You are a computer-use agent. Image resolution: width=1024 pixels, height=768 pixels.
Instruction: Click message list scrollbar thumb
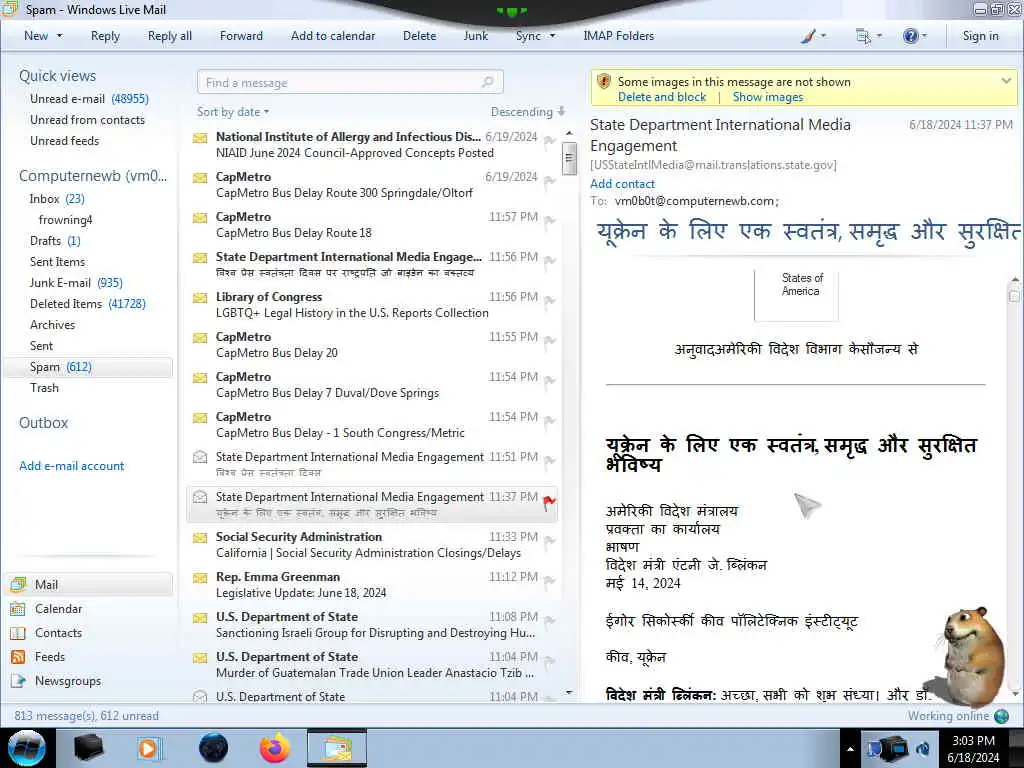pos(569,159)
